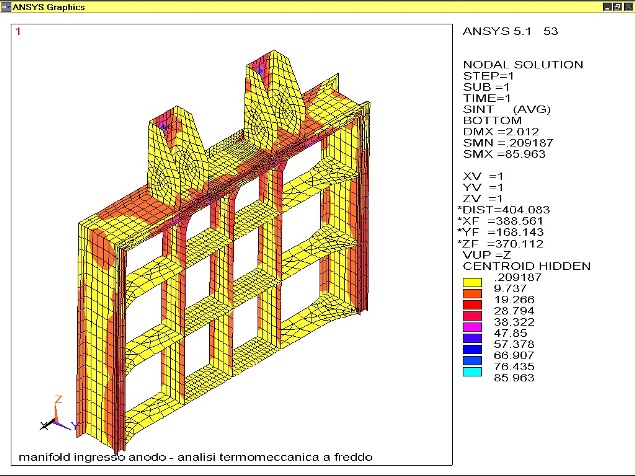Pick the blue 66.907 legend swatch
This screenshot has height=476, width=635.
point(472,361)
